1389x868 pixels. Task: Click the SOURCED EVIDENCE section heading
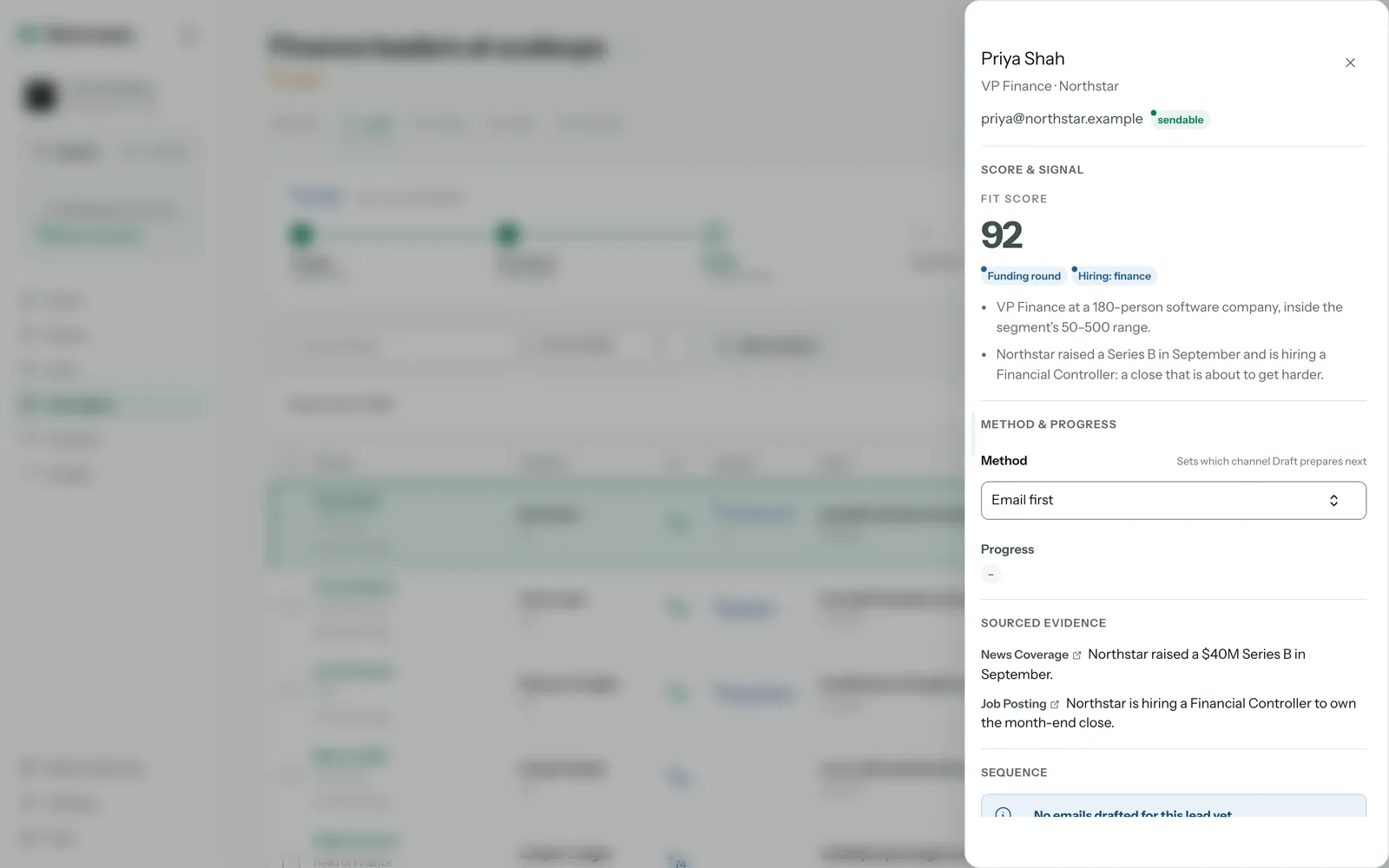[1043, 623]
